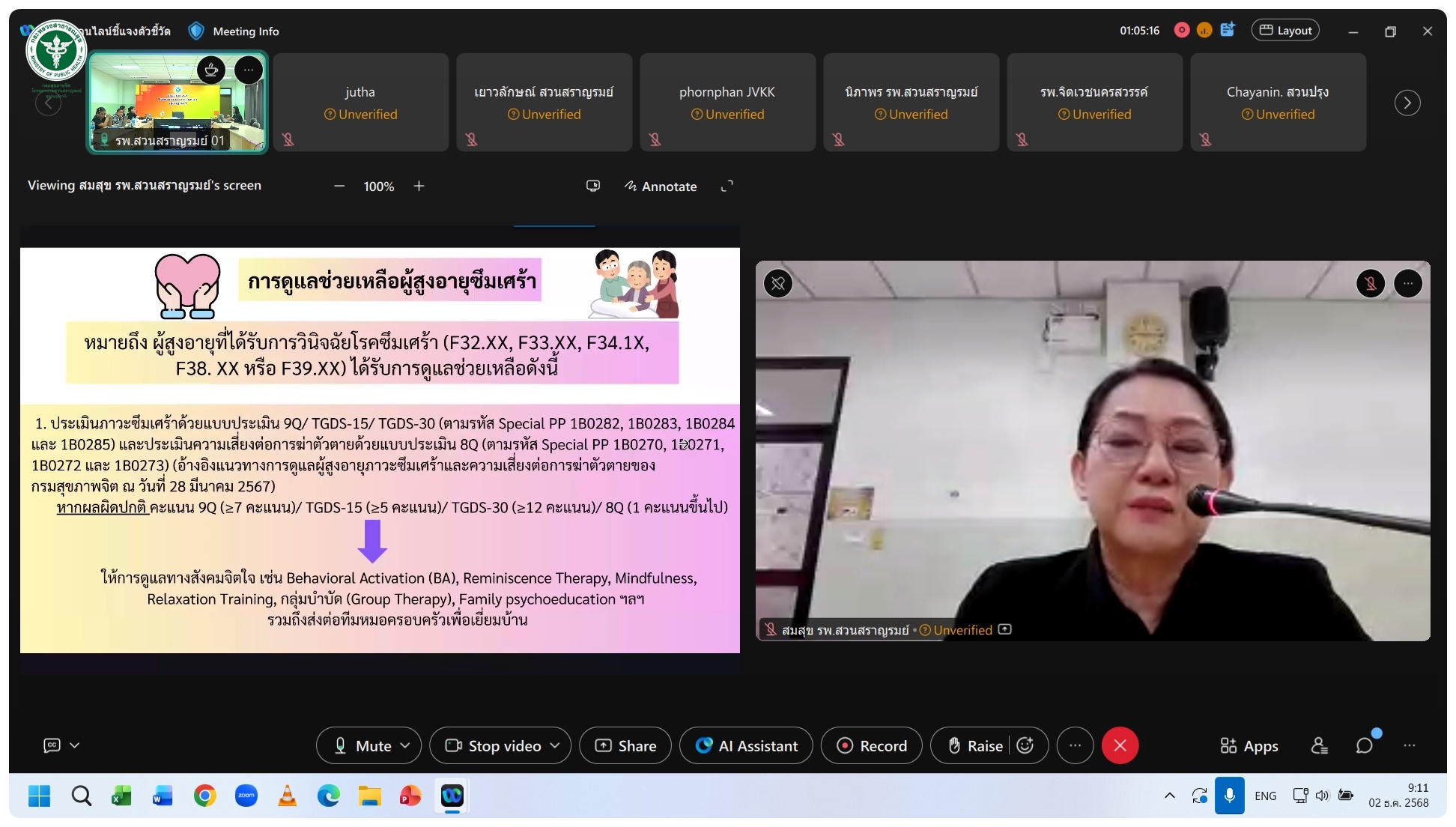Toggle Stop video button
This screenshot has width=1456, height=827.
tap(494, 745)
